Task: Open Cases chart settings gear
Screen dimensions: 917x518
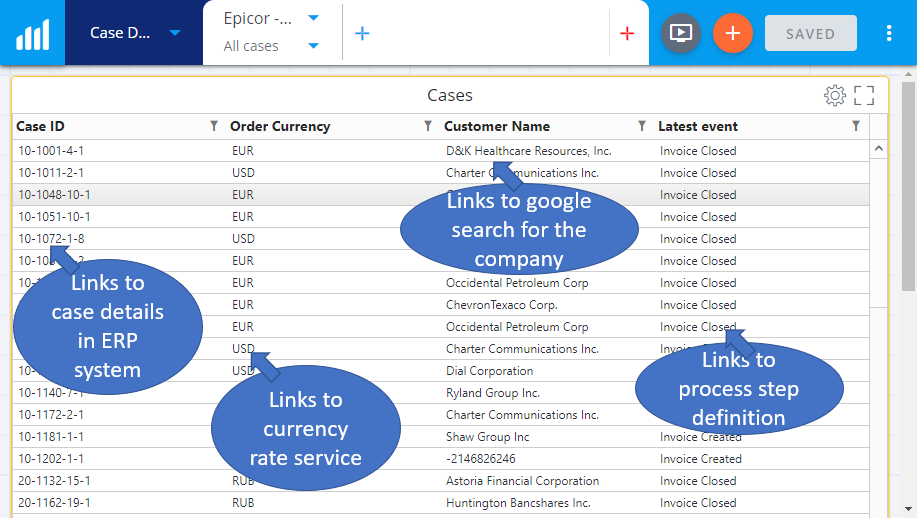Action: 835,95
